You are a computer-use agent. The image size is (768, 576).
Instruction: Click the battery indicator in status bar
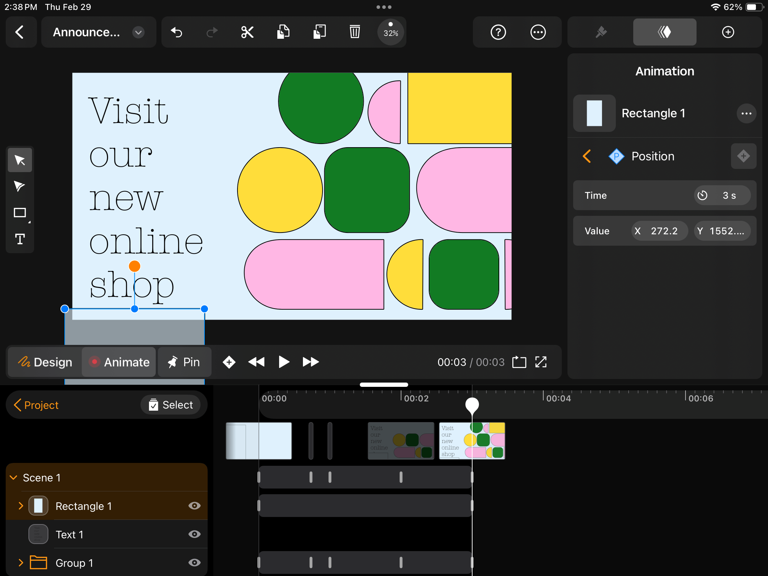[753, 7]
